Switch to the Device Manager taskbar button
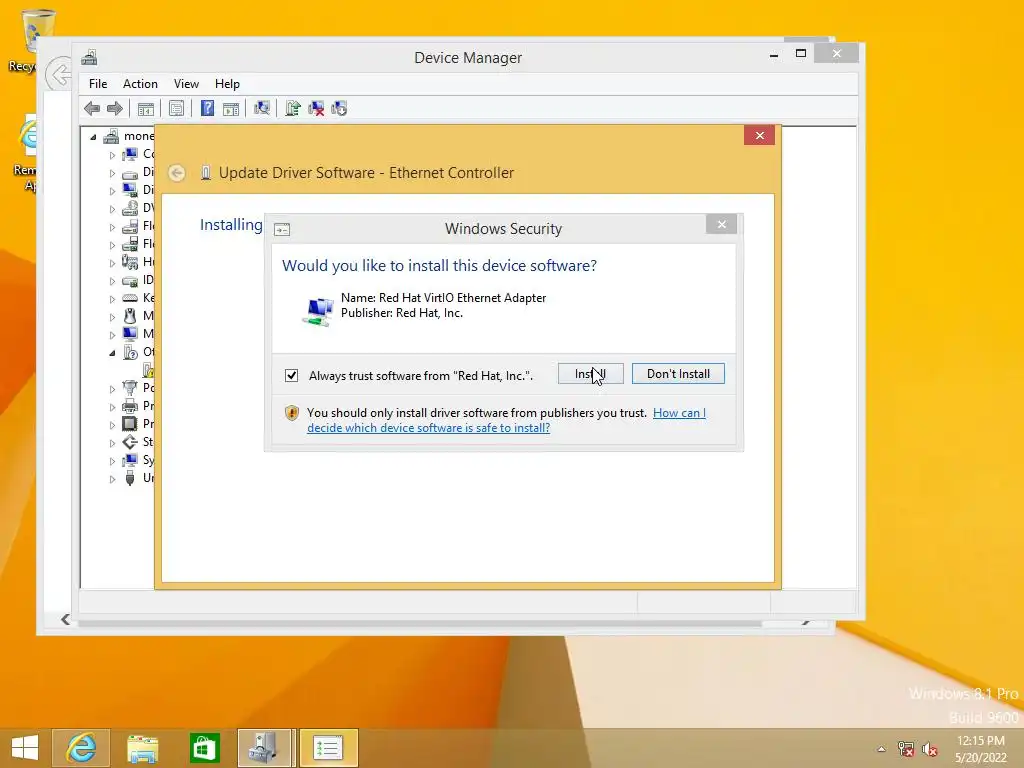1024x768 pixels. (264, 748)
